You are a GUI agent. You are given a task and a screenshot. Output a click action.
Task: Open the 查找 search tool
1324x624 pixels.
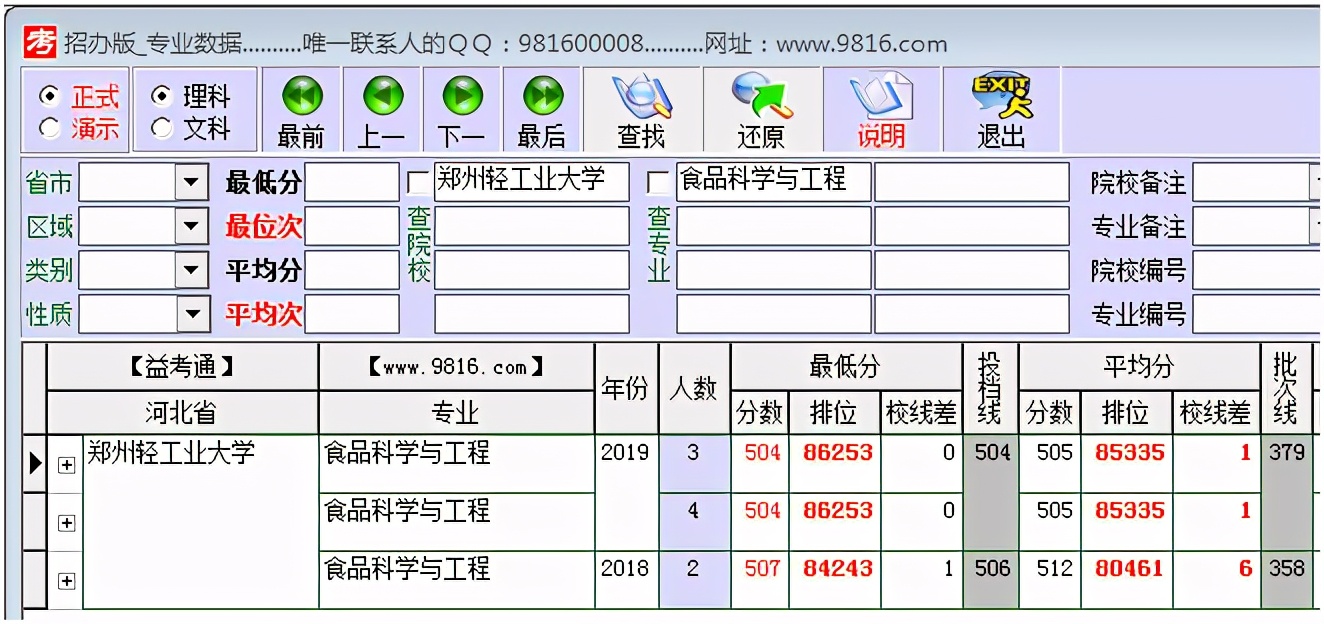[x=640, y=100]
